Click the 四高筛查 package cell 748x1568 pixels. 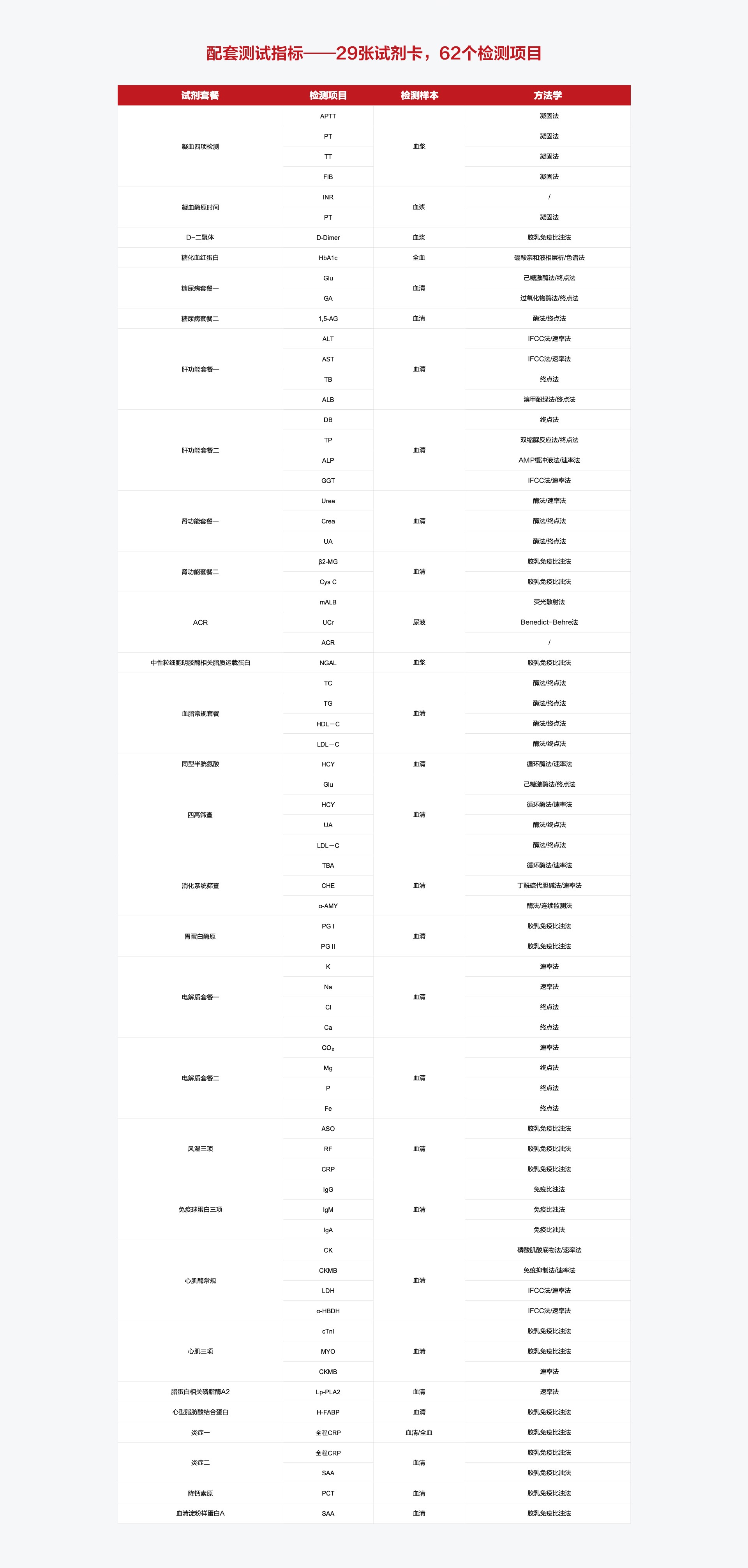[200, 815]
